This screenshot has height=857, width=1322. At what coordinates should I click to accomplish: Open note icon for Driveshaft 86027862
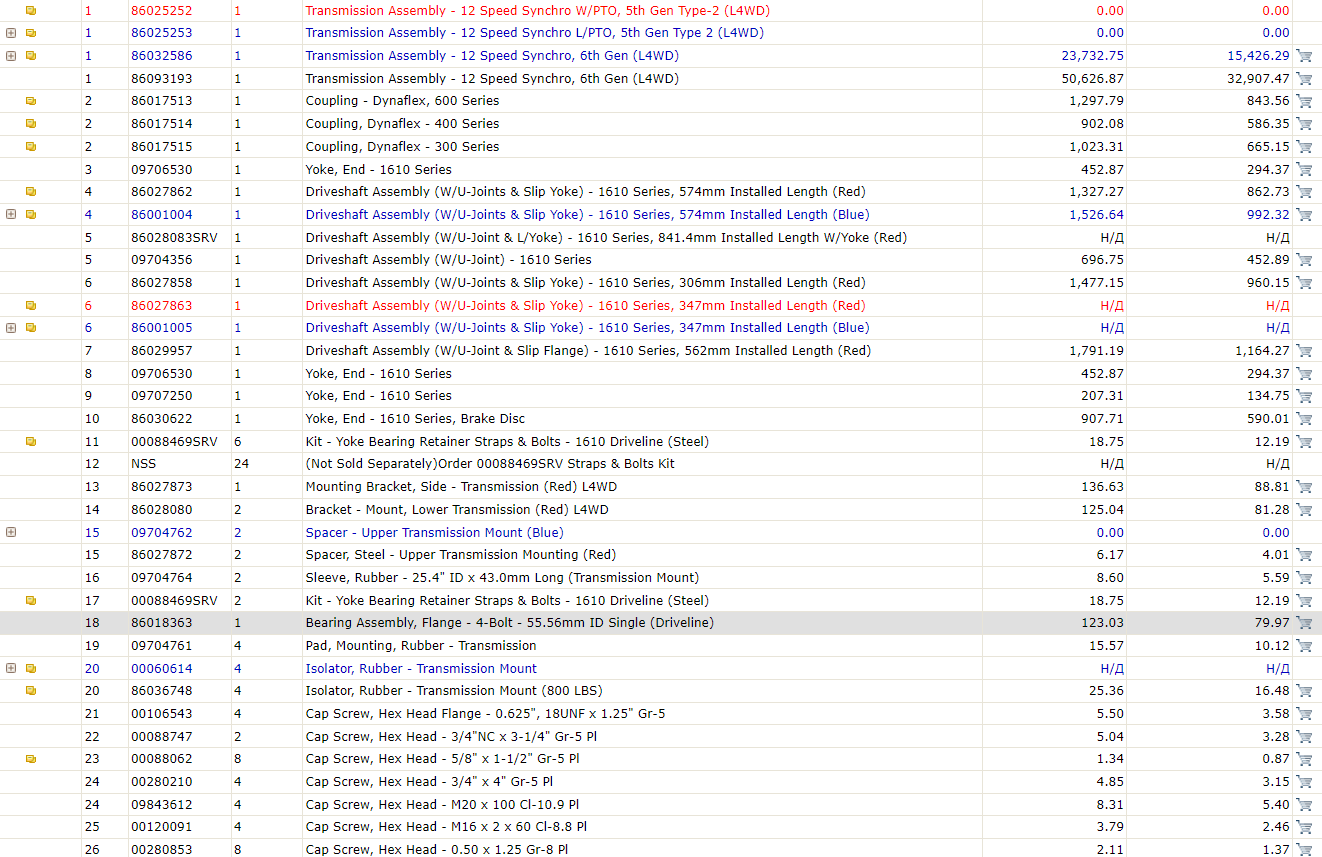31,192
